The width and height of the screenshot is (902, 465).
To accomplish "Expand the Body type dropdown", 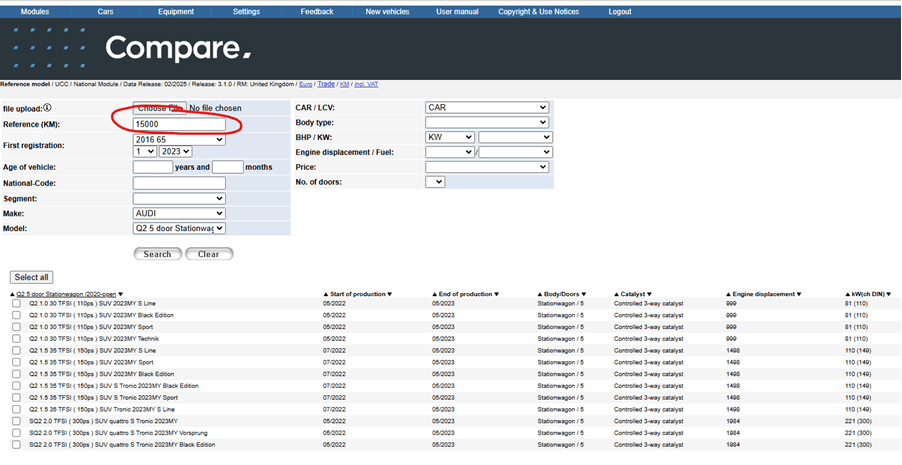I will [487, 122].
